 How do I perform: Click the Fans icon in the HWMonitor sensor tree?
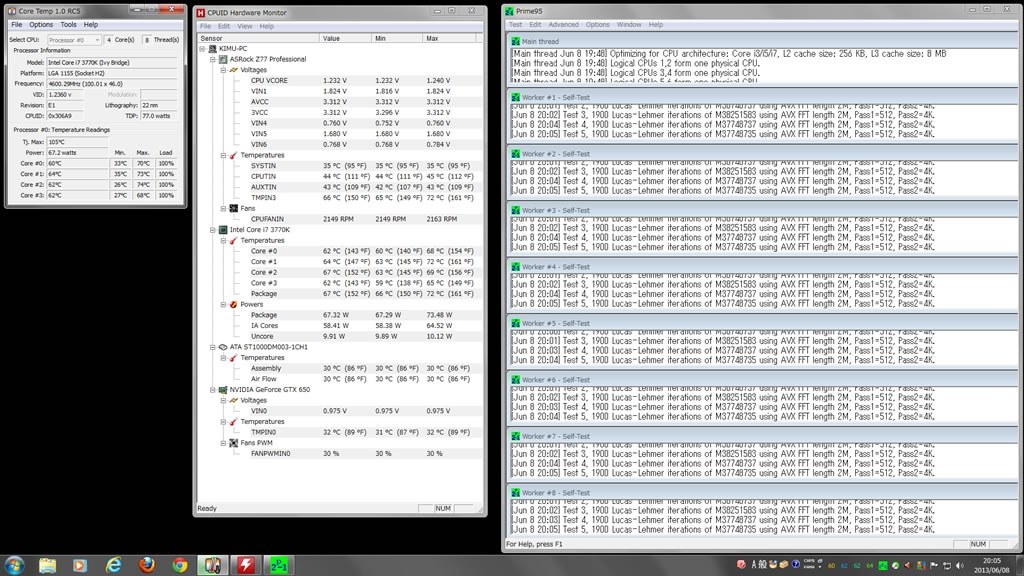pos(233,208)
